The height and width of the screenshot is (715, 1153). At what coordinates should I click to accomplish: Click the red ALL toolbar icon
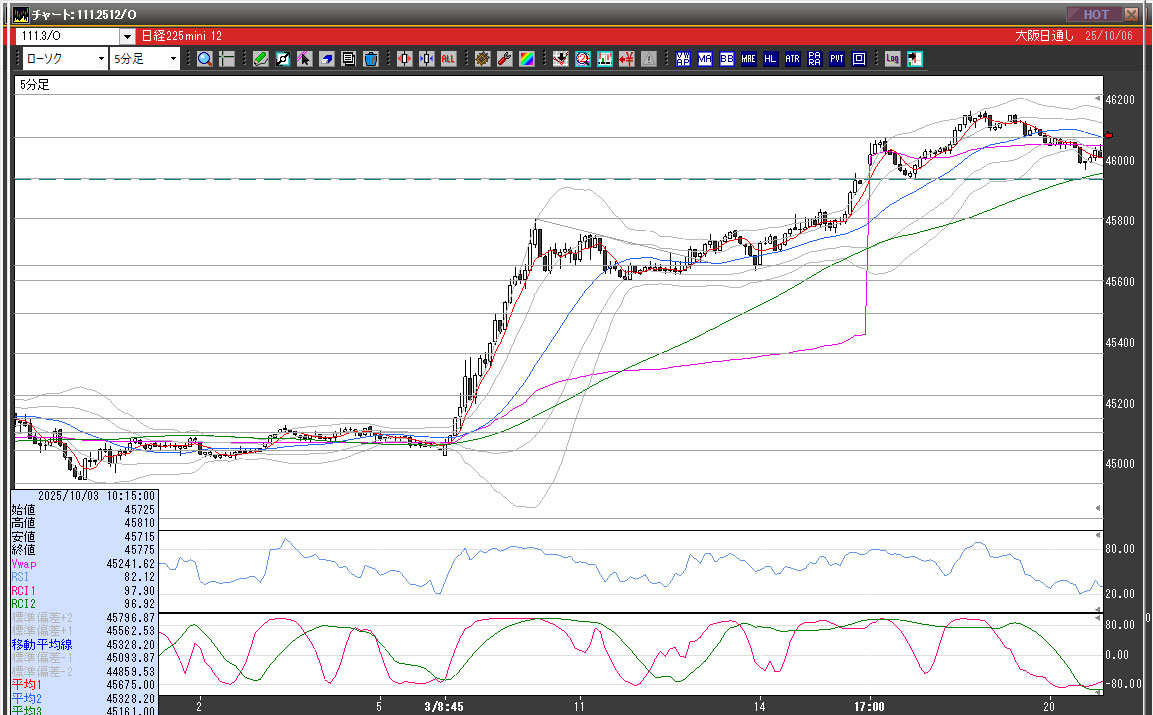(448, 59)
